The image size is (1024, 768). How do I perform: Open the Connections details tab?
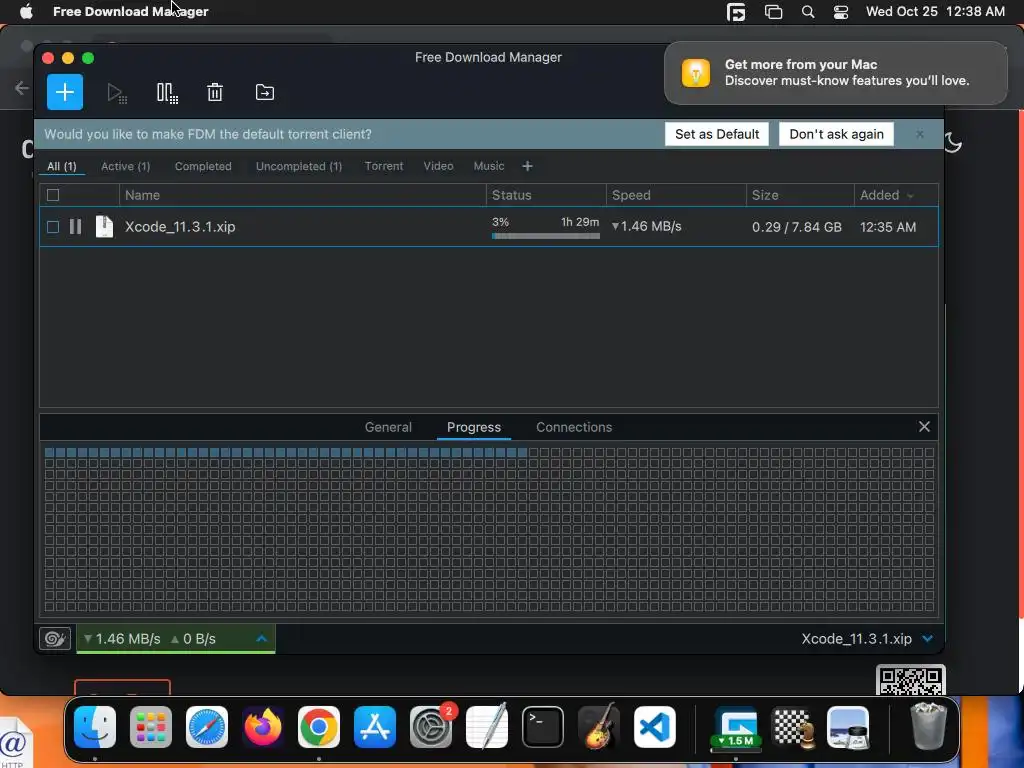tap(574, 427)
